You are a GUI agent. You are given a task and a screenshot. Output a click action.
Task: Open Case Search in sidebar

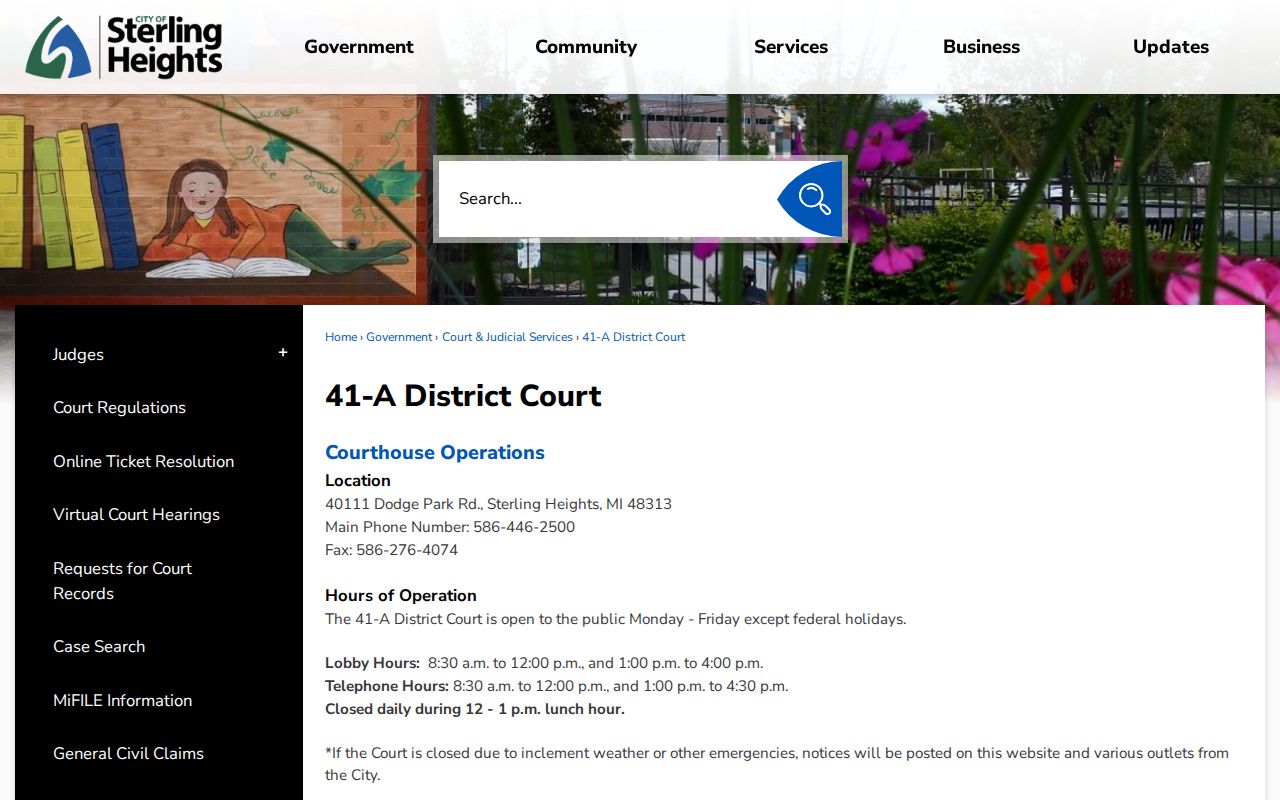[99, 647]
